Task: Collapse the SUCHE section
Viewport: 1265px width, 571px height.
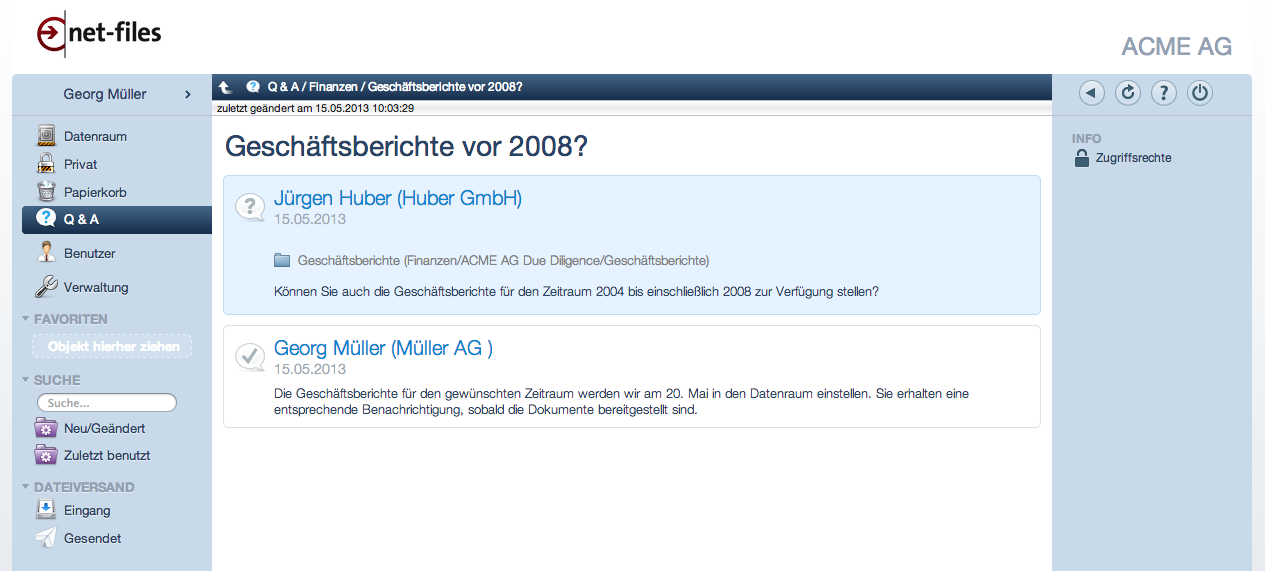Action: (x=26, y=380)
